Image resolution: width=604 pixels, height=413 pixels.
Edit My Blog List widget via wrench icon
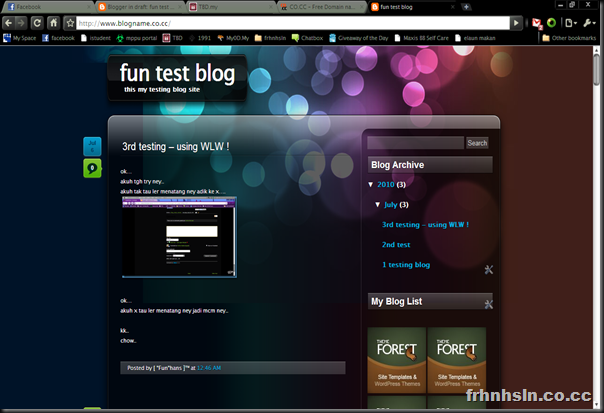coord(488,304)
